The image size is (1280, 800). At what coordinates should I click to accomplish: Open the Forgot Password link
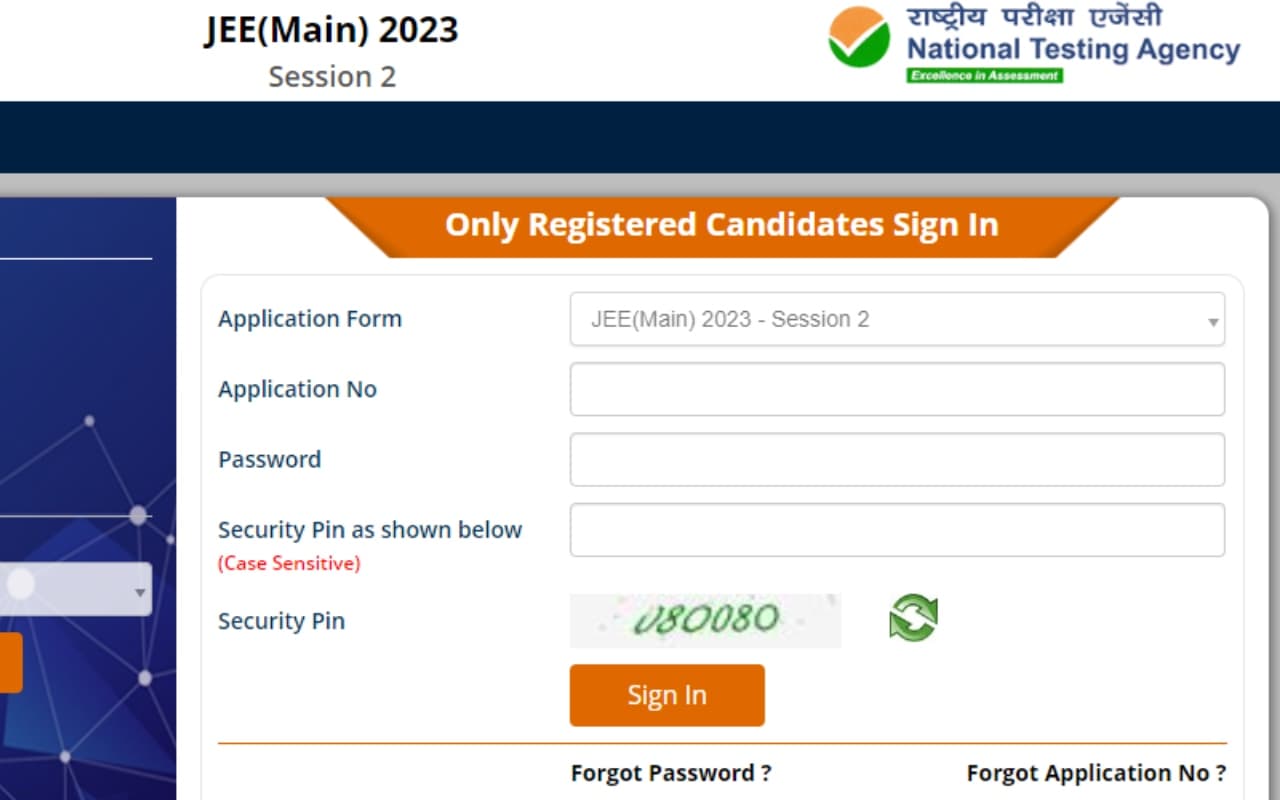click(670, 772)
